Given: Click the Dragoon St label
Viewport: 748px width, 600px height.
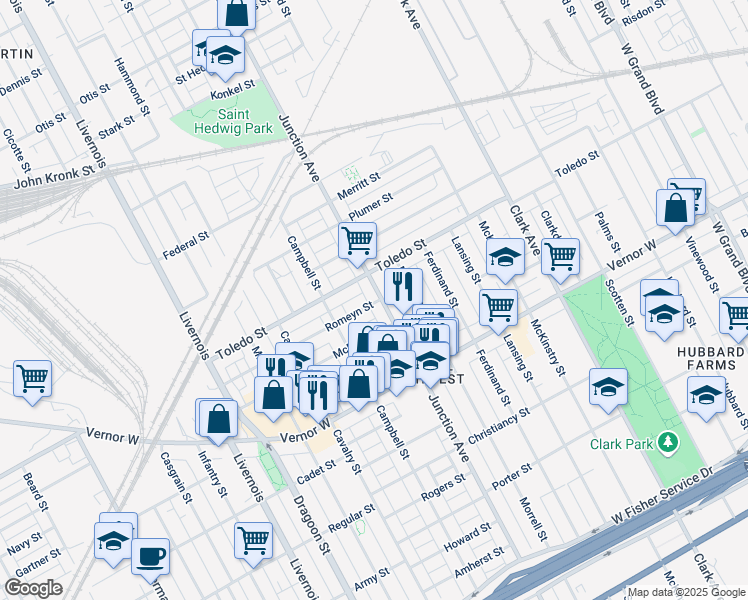Looking at the screenshot, I should coord(312,525).
